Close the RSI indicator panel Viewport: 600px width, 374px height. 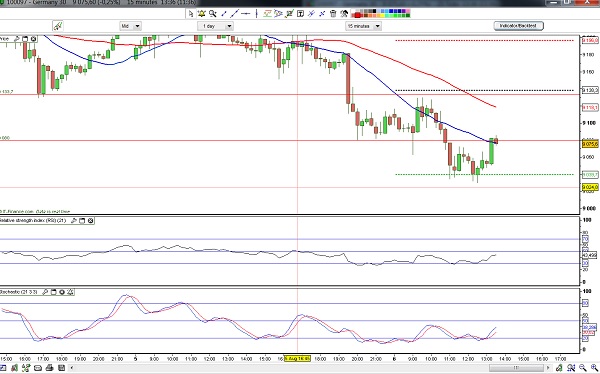91,220
